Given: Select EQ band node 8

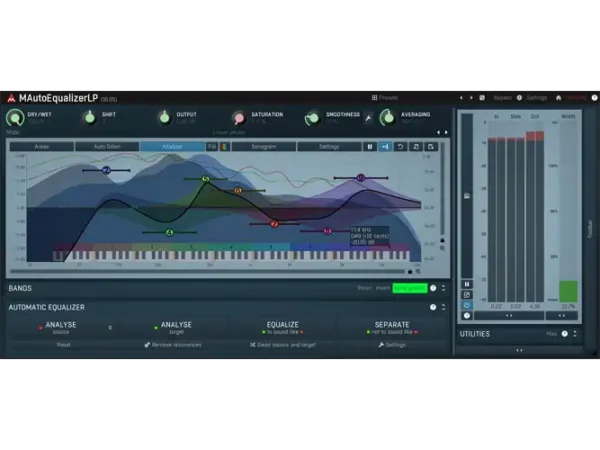Looking at the screenshot, I should point(328,231).
